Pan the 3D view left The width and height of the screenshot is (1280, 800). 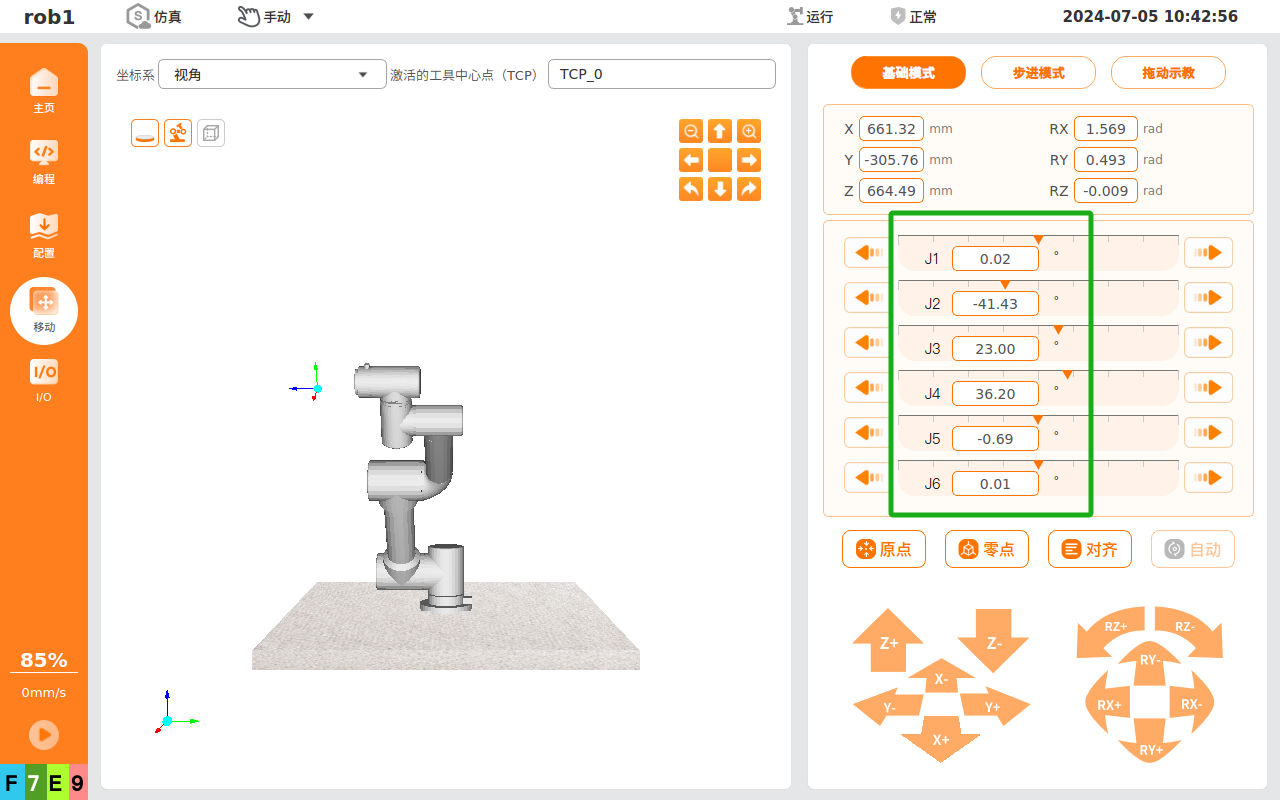point(691,160)
